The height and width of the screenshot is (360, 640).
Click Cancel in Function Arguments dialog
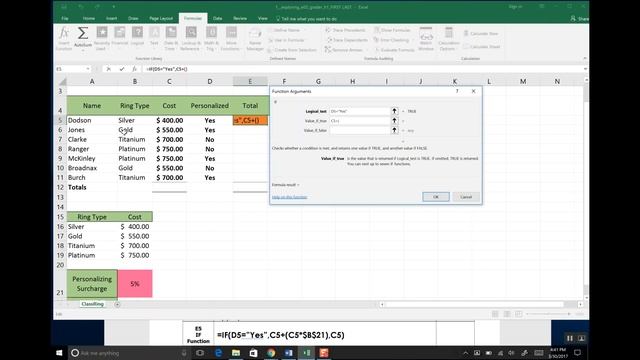[x=466, y=197]
